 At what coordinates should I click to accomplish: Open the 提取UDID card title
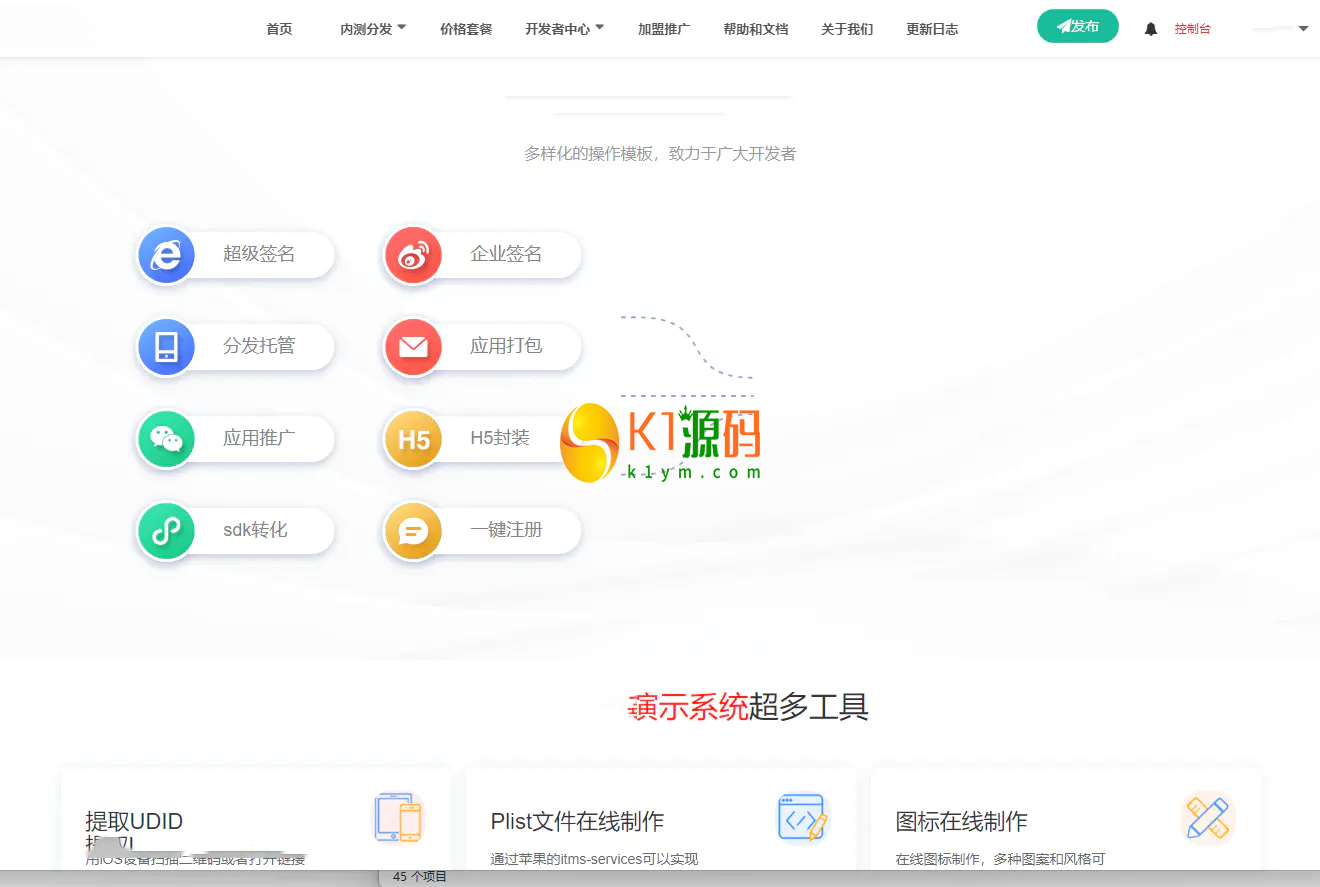coord(134,822)
